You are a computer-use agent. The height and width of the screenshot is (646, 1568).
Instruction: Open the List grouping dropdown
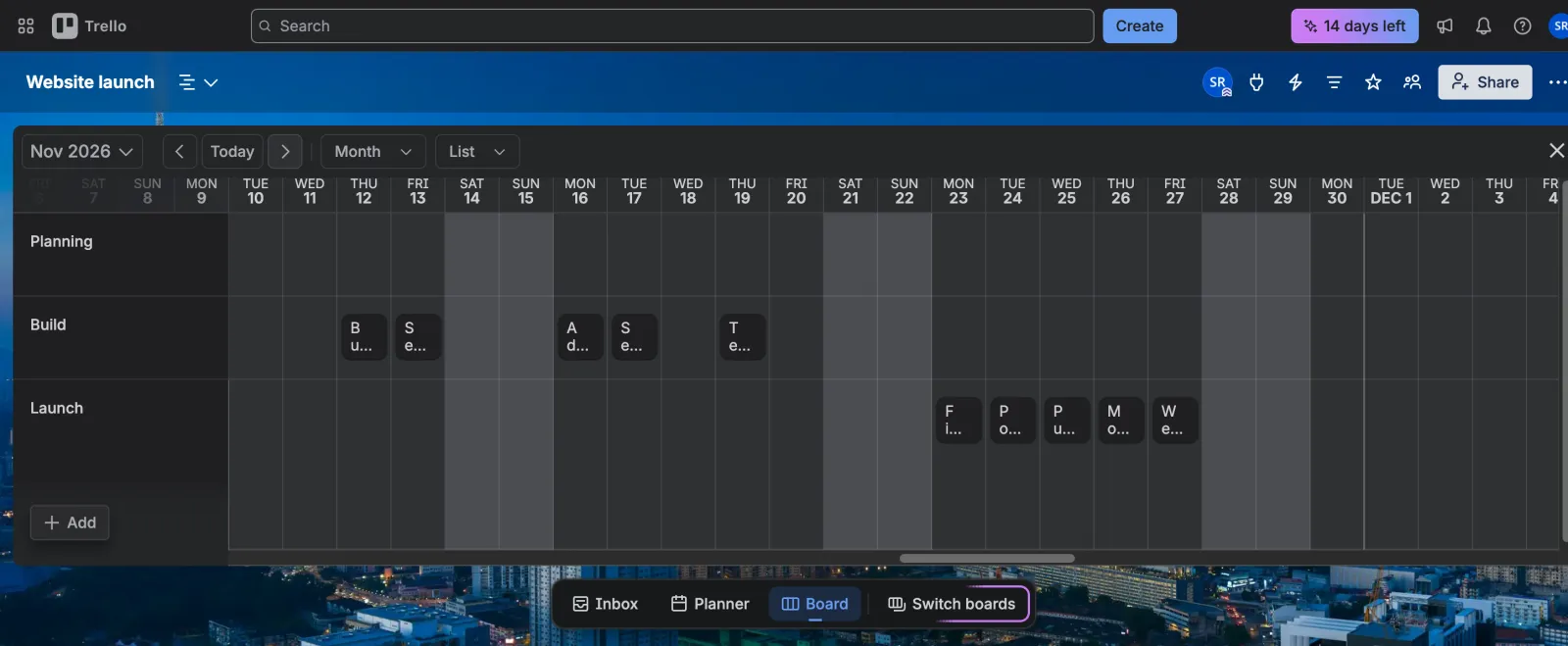pos(477,151)
